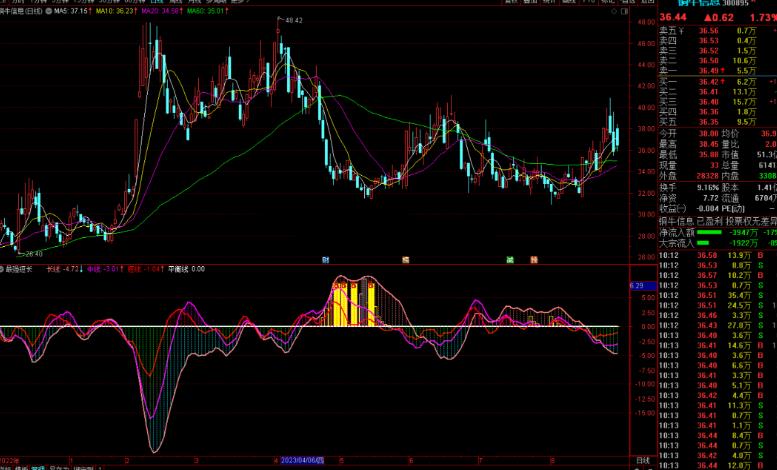Click the 卖二 price 36.50
This screenshot has height=470, width=777.
pyautogui.click(x=709, y=60)
